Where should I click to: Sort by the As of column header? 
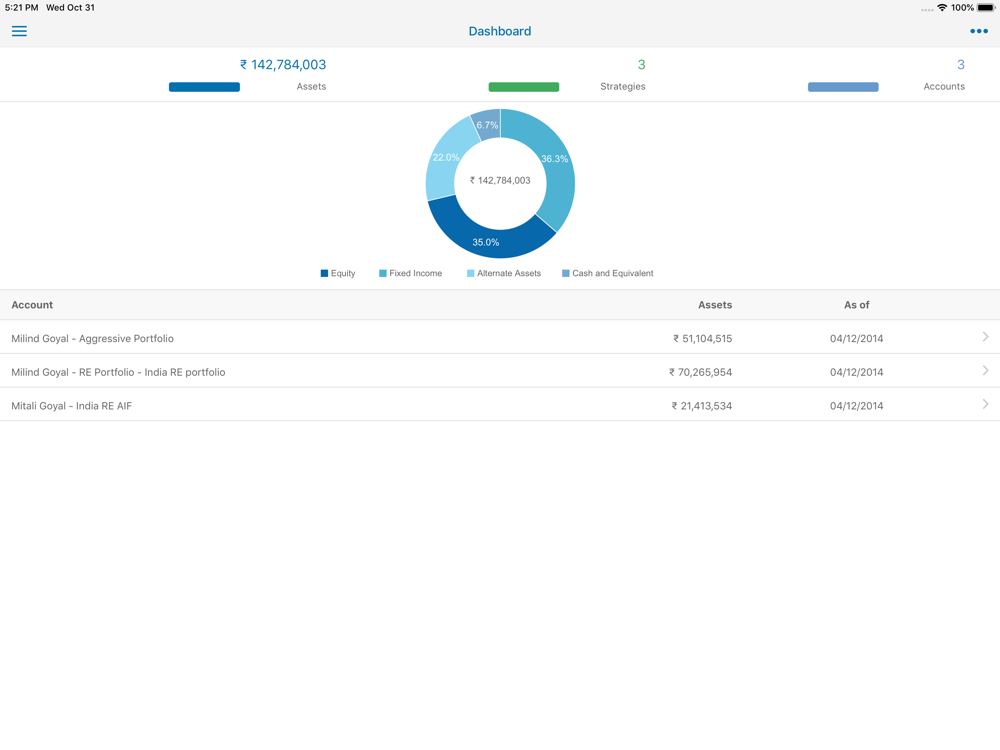pyautogui.click(x=857, y=305)
